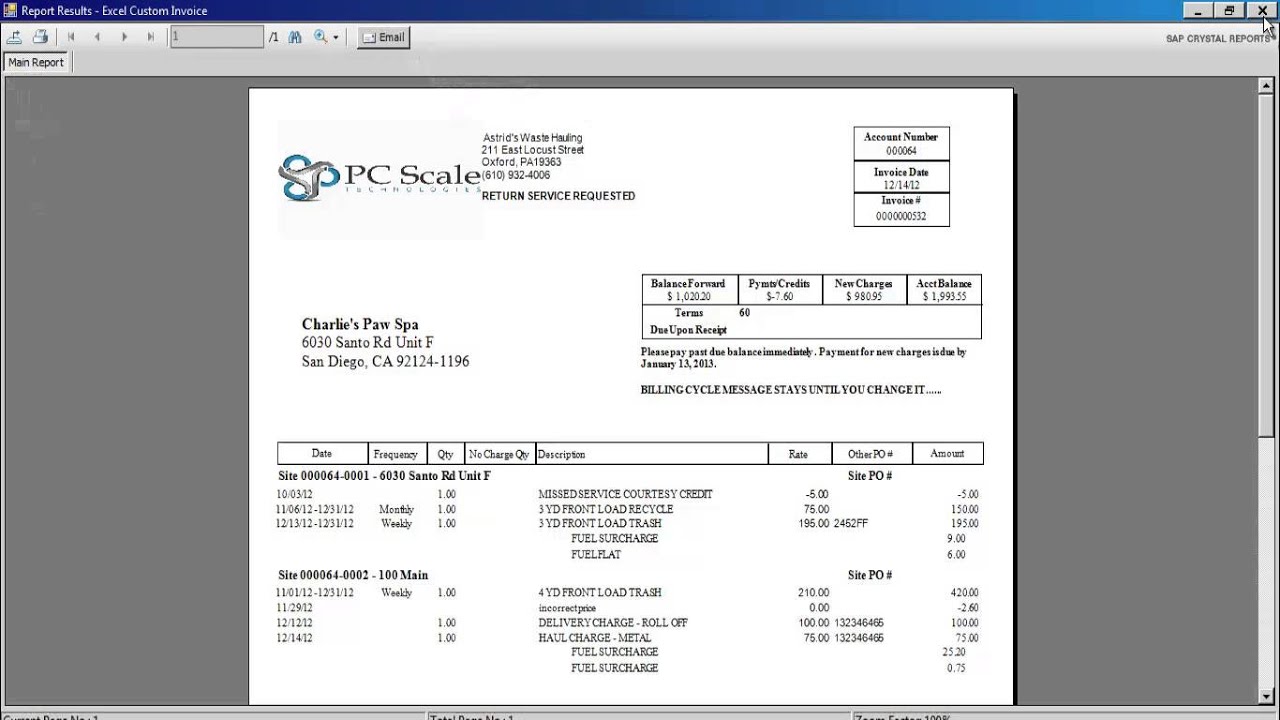Click the "Frequency" column header
The image size is (1280, 720).
[398, 454]
